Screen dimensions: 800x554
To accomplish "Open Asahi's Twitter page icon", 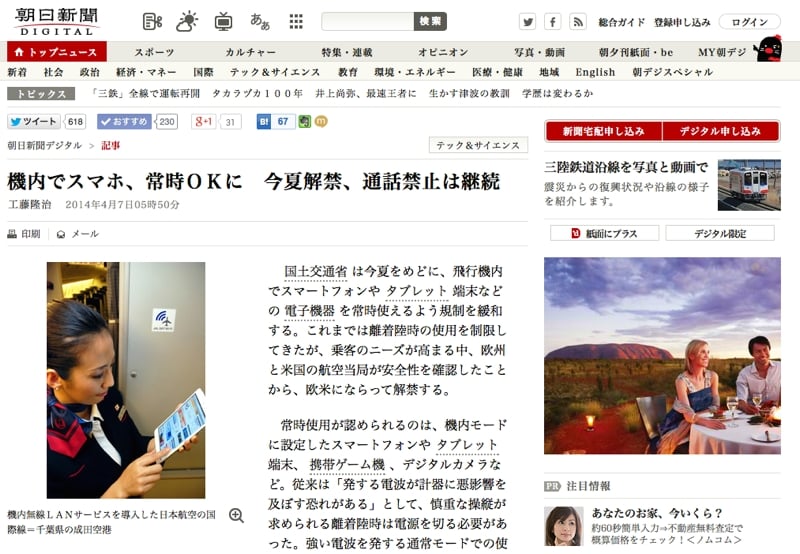I will [527, 22].
